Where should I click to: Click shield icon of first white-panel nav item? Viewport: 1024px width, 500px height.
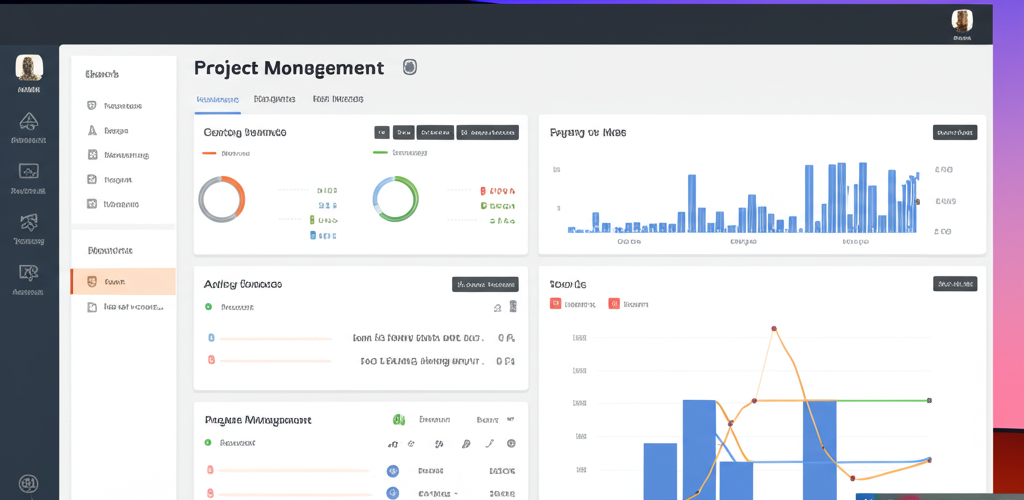(x=92, y=105)
